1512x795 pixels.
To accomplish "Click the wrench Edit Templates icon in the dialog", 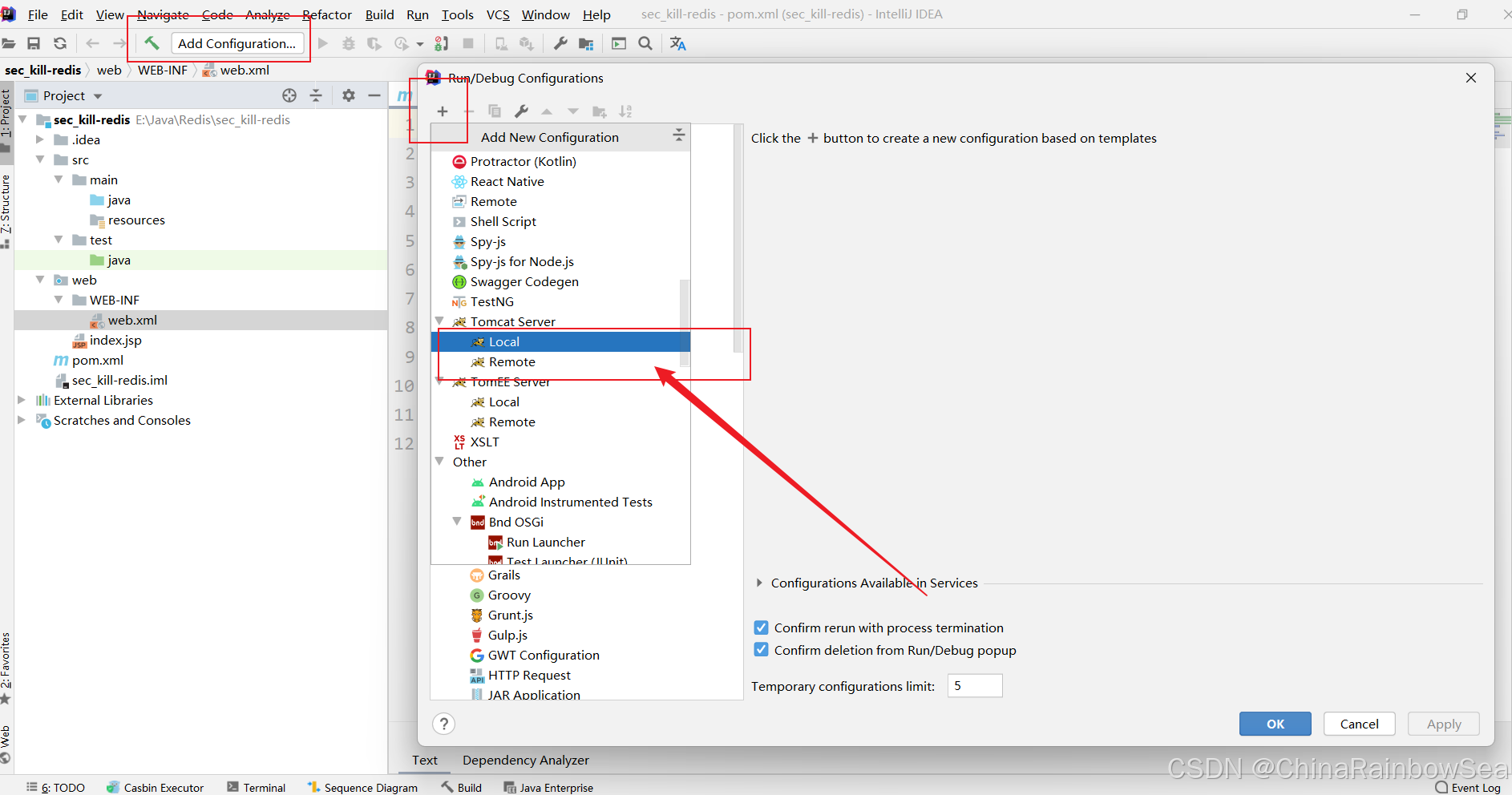I will click(521, 111).
